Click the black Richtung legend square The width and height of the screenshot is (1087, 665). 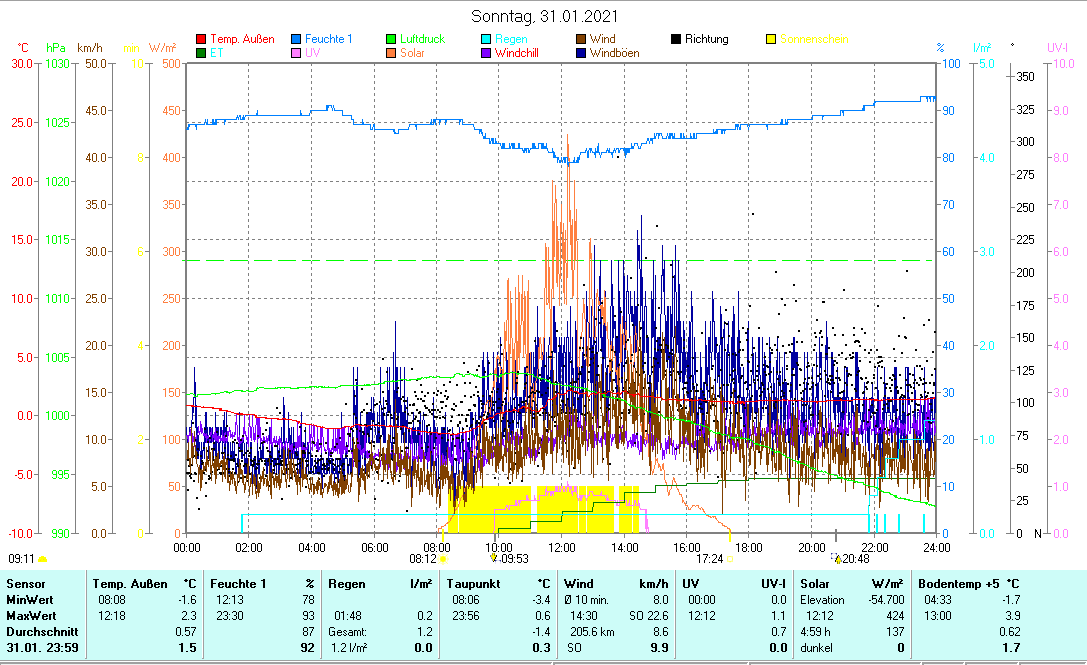(x=676, y=40)
